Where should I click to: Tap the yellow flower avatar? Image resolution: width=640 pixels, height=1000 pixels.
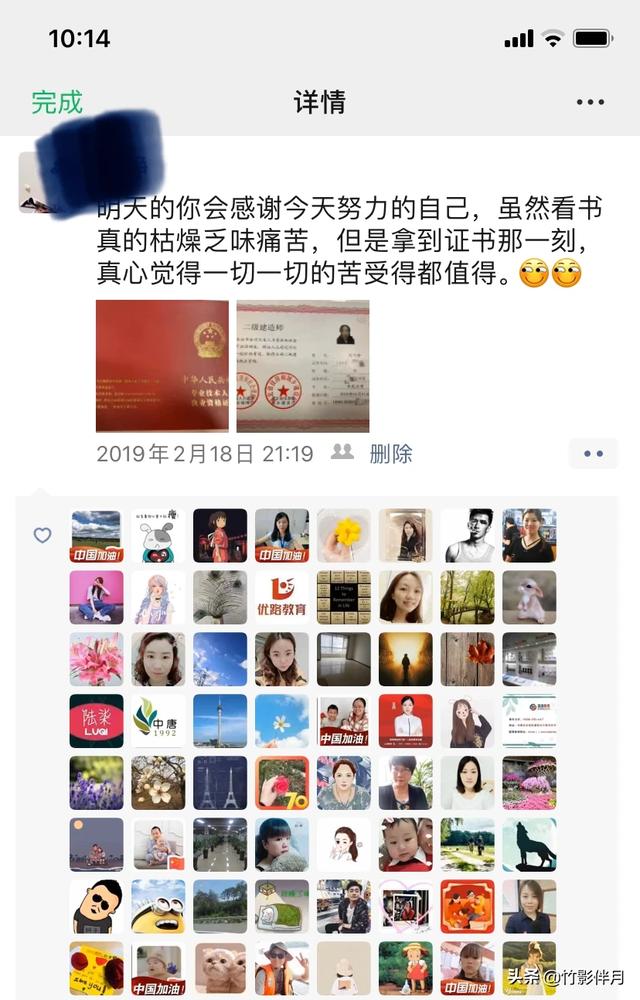coord(344,535)
